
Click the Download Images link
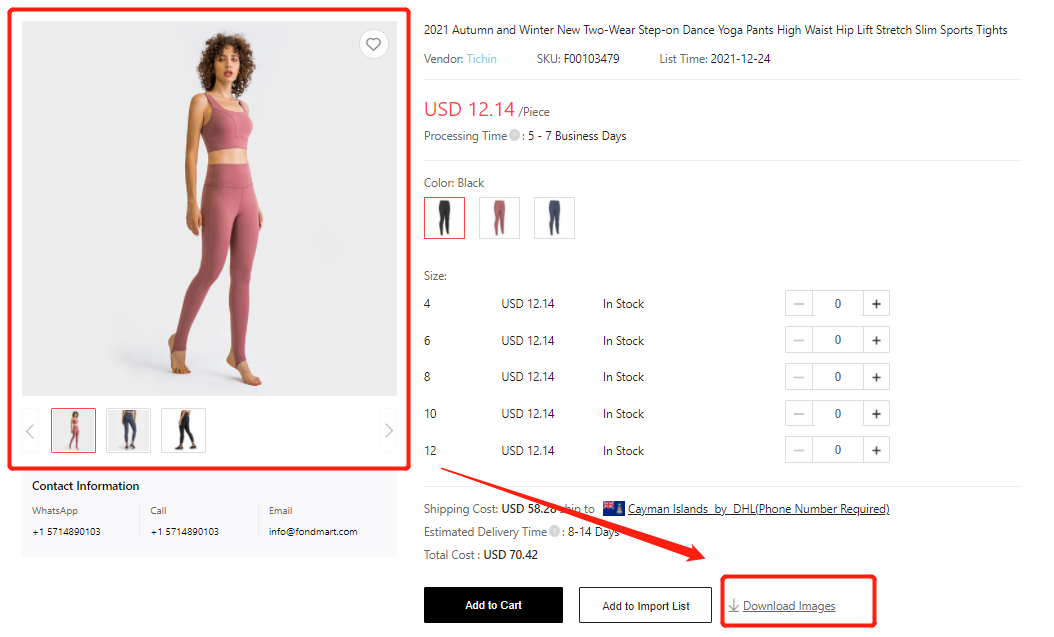[788, 606]
